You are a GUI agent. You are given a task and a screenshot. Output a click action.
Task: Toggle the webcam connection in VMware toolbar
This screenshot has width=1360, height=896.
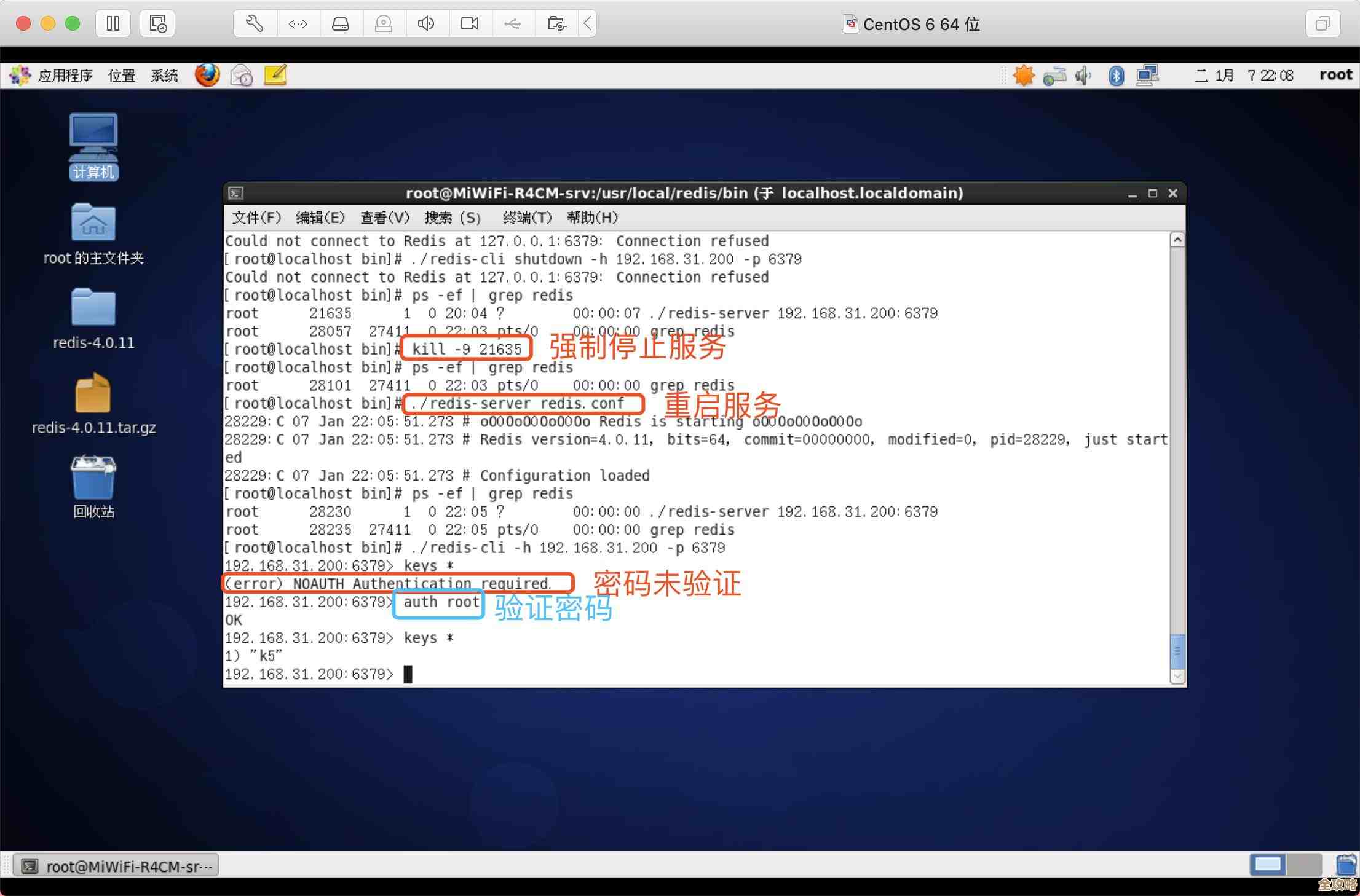tap(470, 23)
